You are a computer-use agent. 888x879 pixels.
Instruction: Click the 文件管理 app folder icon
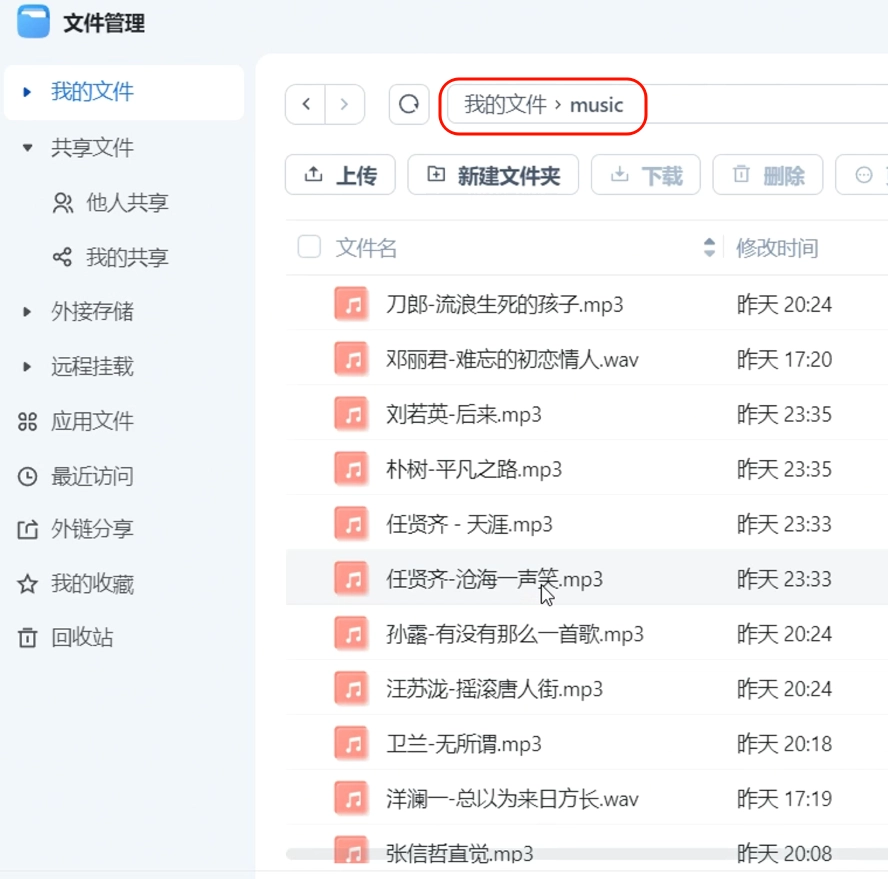[x=33, y=21]
